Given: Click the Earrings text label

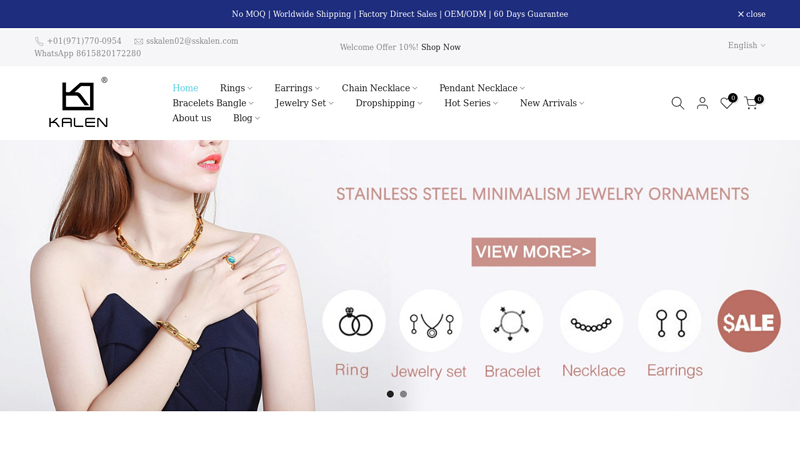Looking at the screenshot, I should click(674, 370).
